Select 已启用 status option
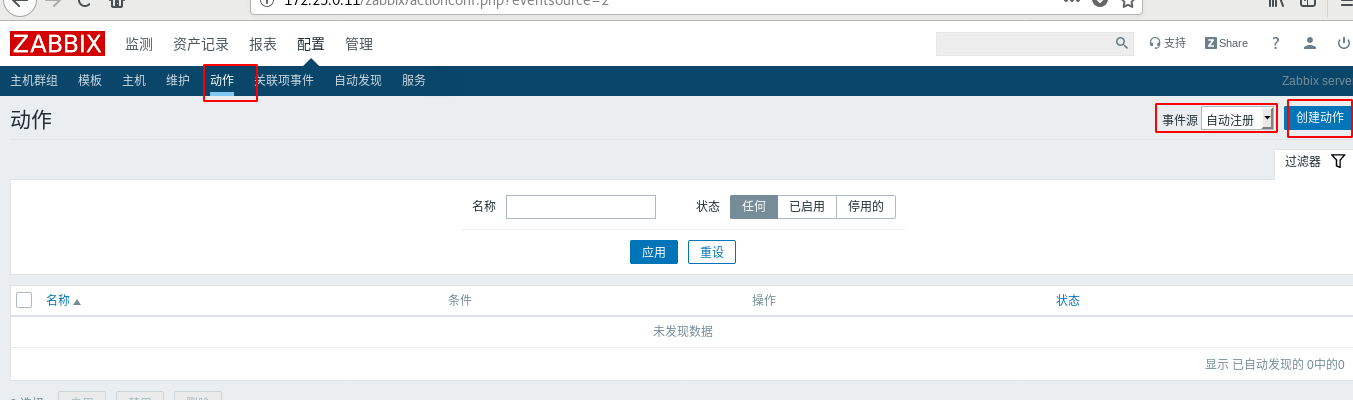Viewport: 1353px width, 400px height. (x=807, y=207)
